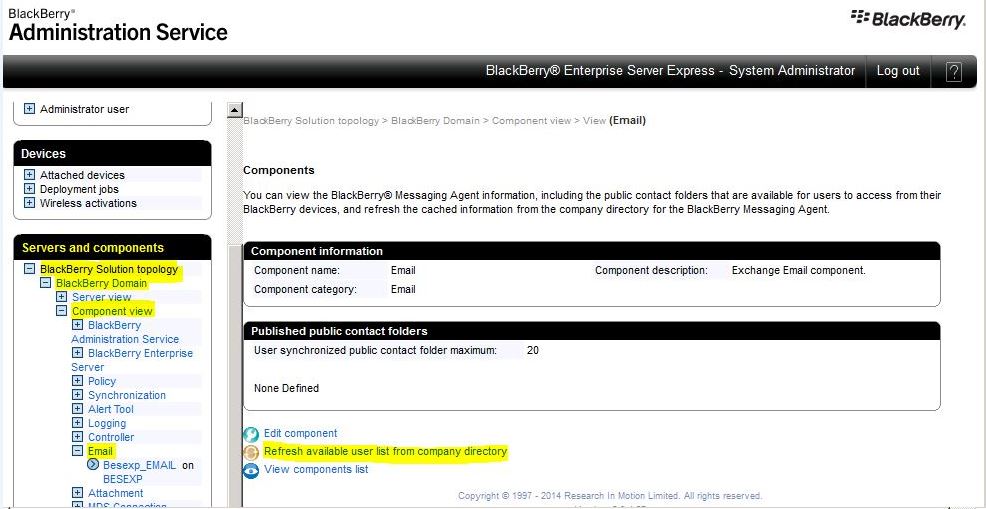Image resolution: width=986 pixels, height=509 pixels.
Task: Select Policy in component tree
Action: pos(102,381)
